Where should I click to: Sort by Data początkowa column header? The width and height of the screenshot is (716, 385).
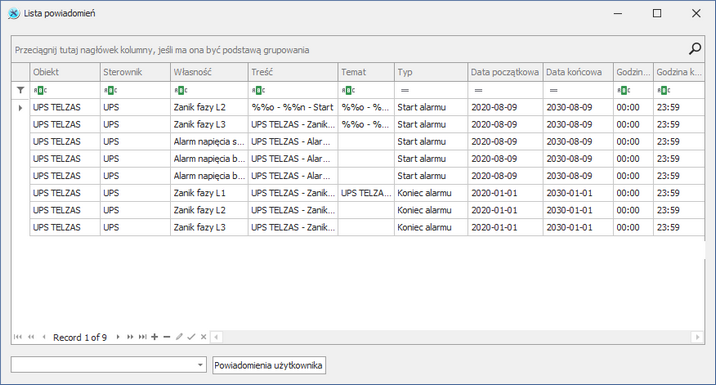click(505, 72)
